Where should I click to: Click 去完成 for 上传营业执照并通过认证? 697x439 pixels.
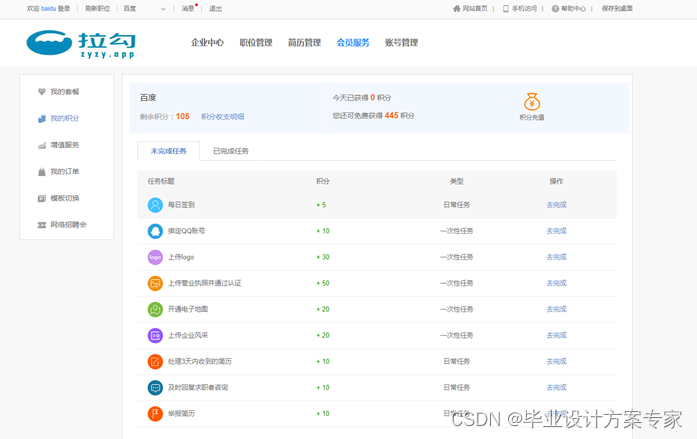click(557, 283)
